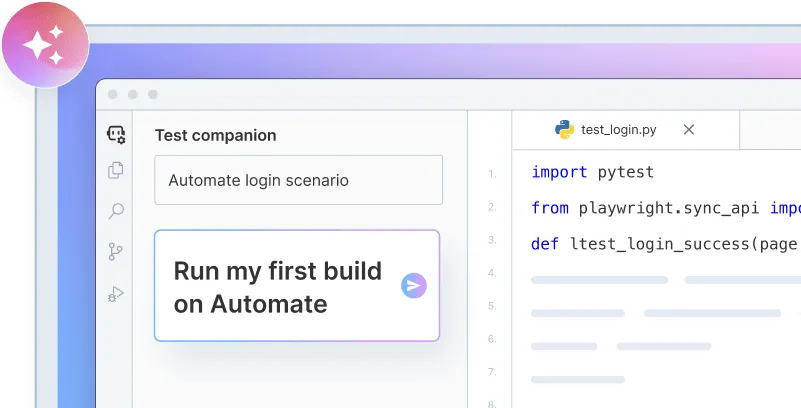The image size is (801, 408).
Task: Open the run and debug icon
Action: pos(116,294)
